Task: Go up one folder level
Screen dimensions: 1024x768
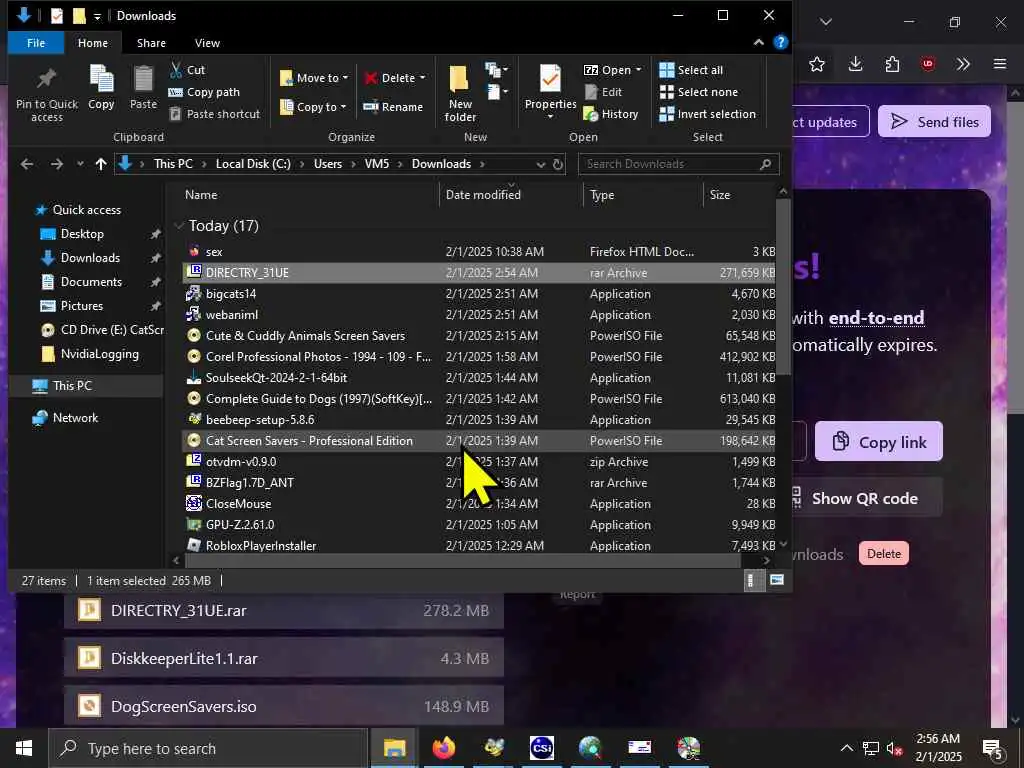Action: tap(101, 164)
